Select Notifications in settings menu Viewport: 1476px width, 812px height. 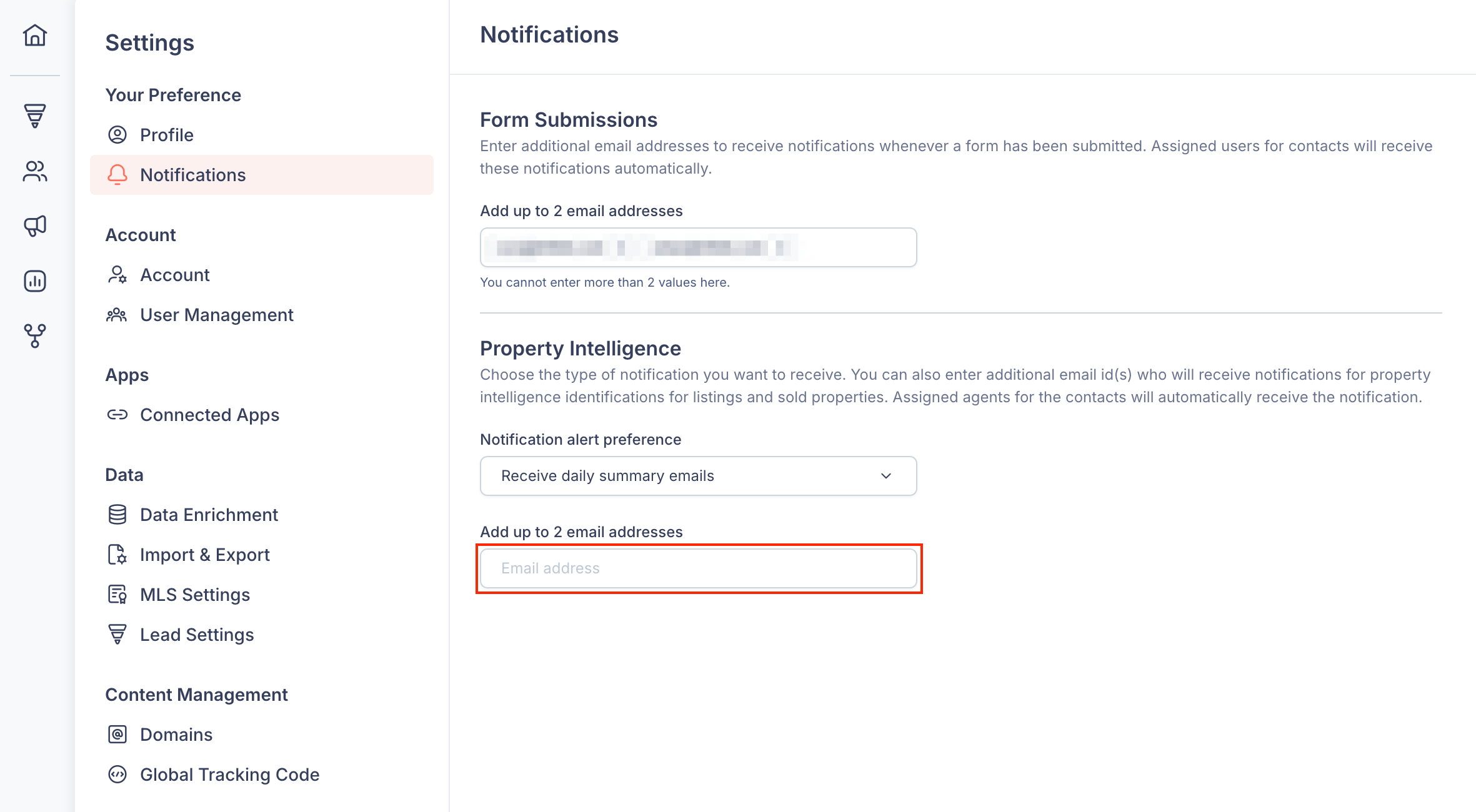coord(262,175)
